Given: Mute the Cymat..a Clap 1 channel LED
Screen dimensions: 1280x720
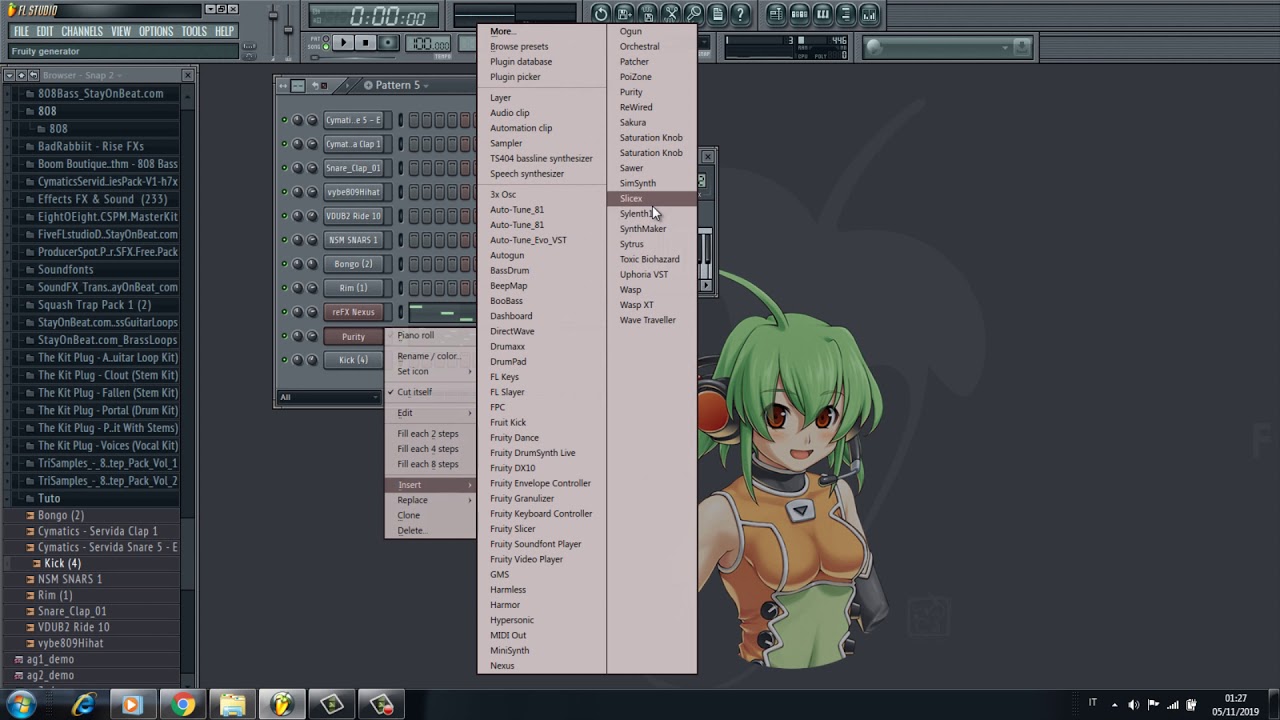Looking at the screenshot, I should [284, 144].
